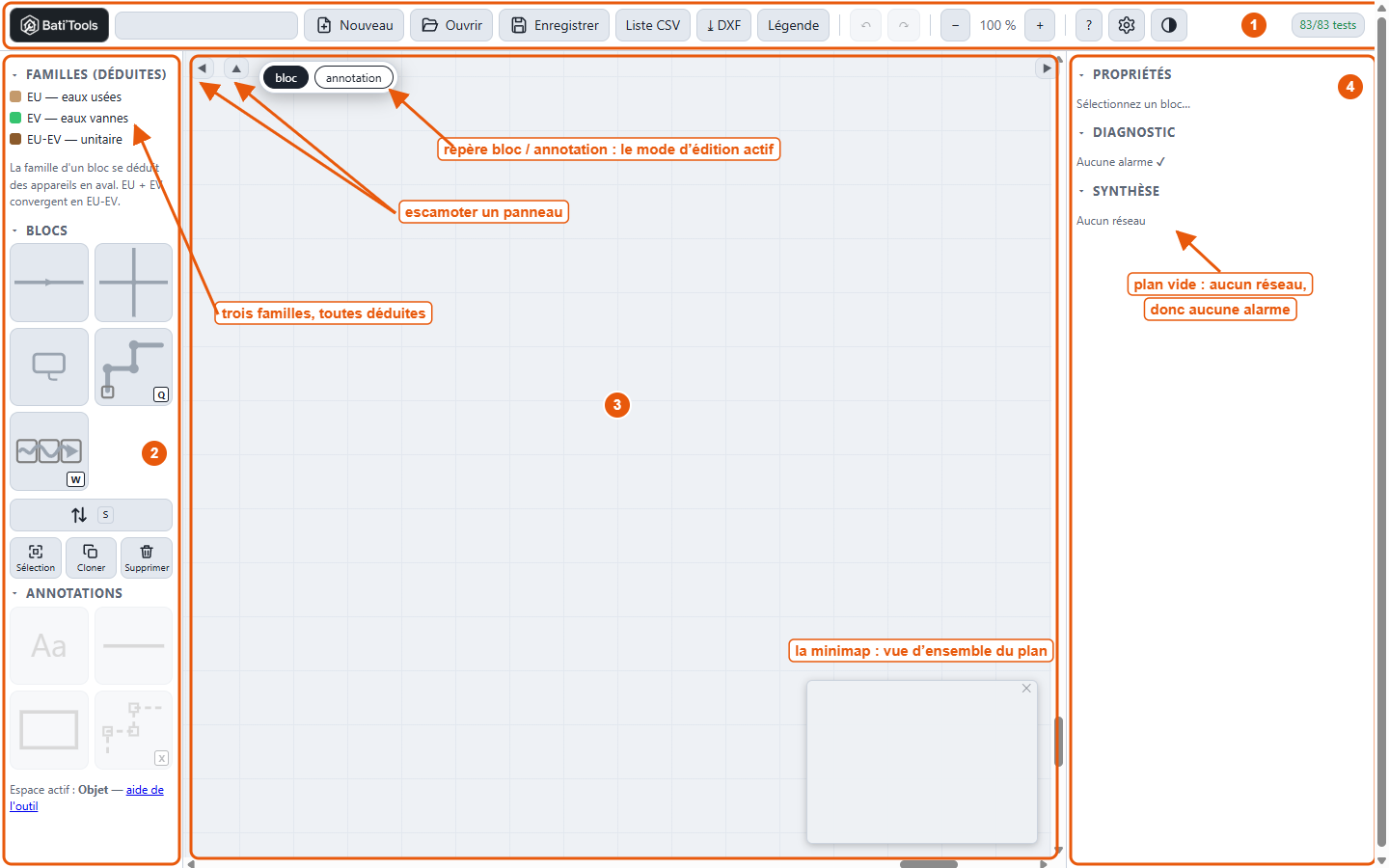
Task: Pick the screen-shaped appliance block tile
Action: (49, 366)
